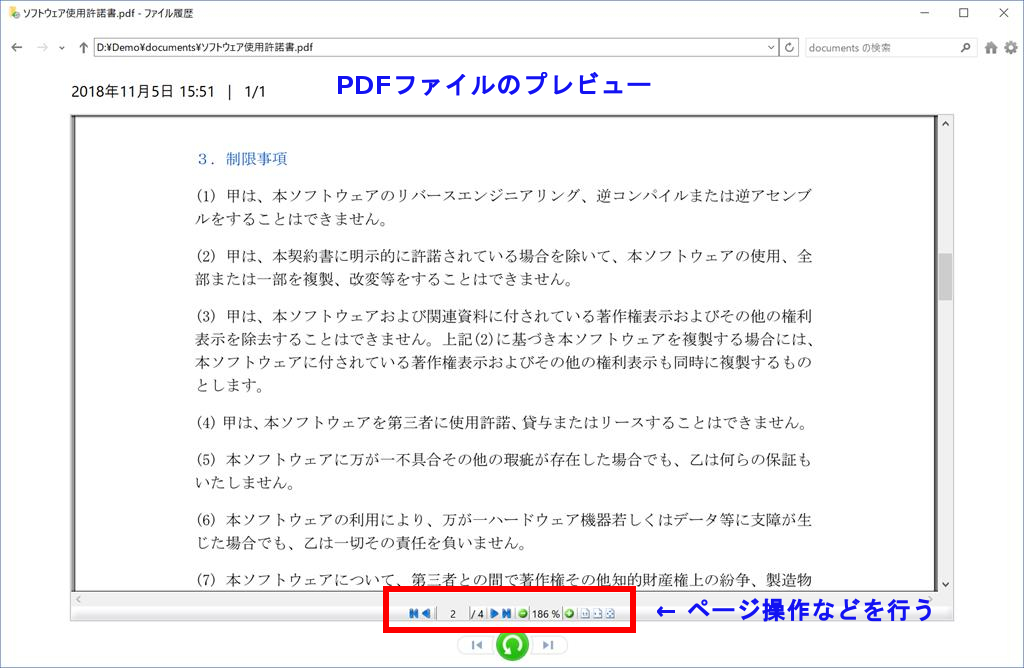The height and width of the screenshot is (668, 1024).
Task: Jump to last PDF page
Action: [x=507, y=613]
